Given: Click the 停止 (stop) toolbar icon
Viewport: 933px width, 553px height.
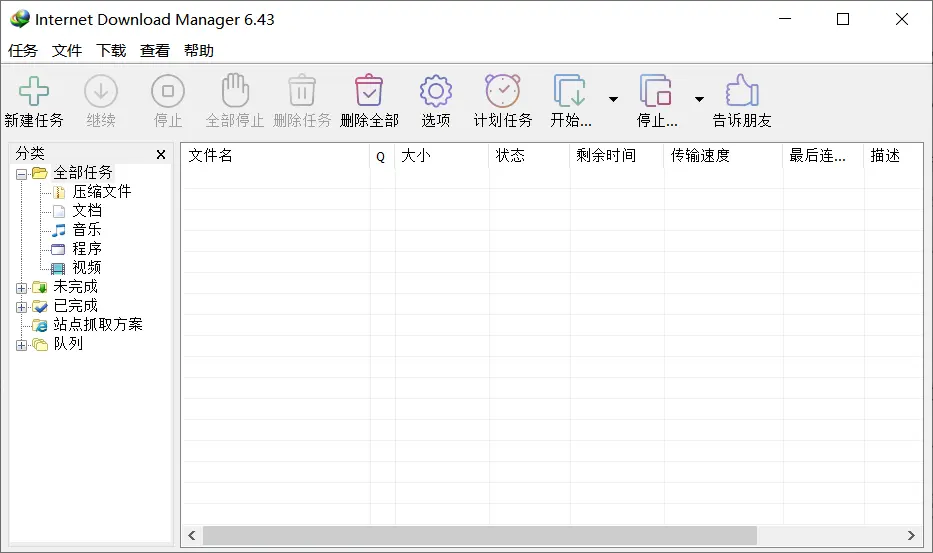Looking at the screenshot, I should click(x=168, y=91).
